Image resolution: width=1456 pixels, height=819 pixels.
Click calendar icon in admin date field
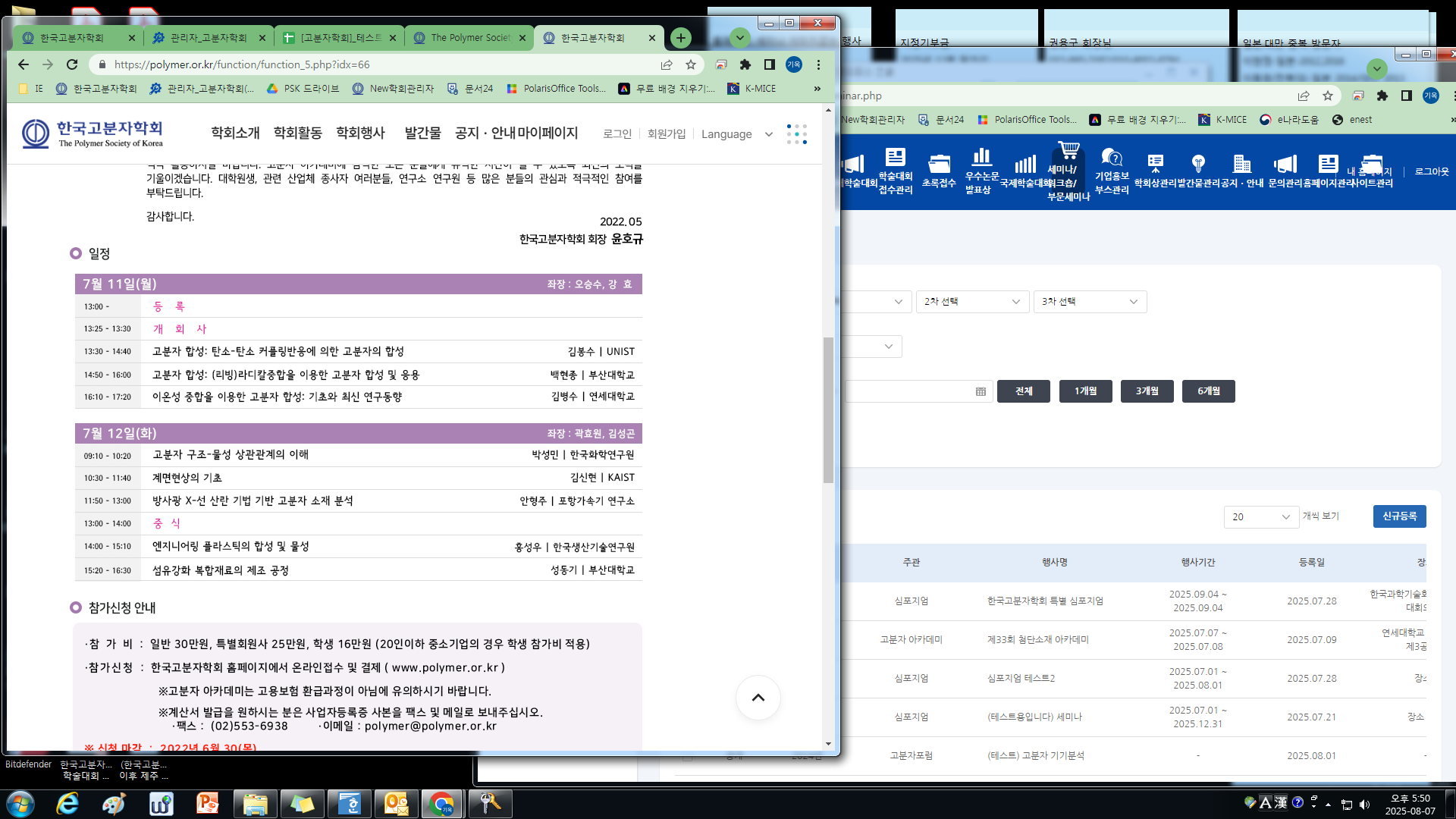coord(981,391)
